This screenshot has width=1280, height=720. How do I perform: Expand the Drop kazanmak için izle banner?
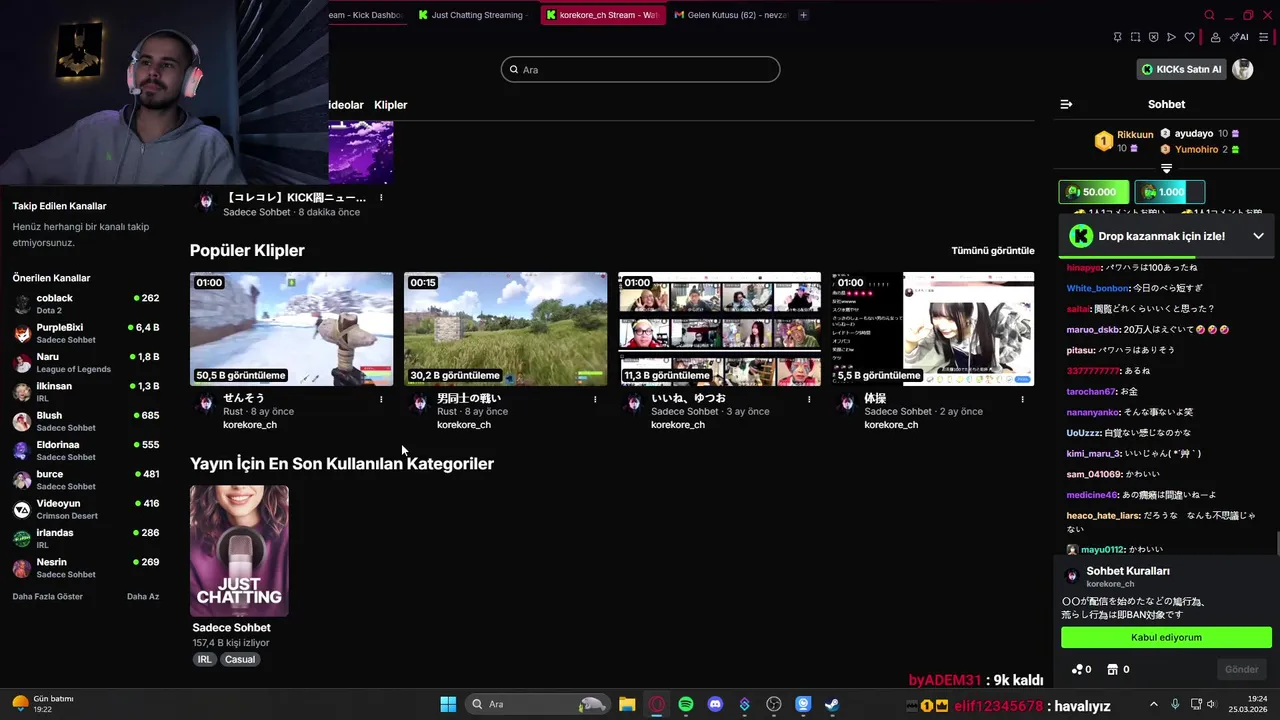click(1258, 236)
